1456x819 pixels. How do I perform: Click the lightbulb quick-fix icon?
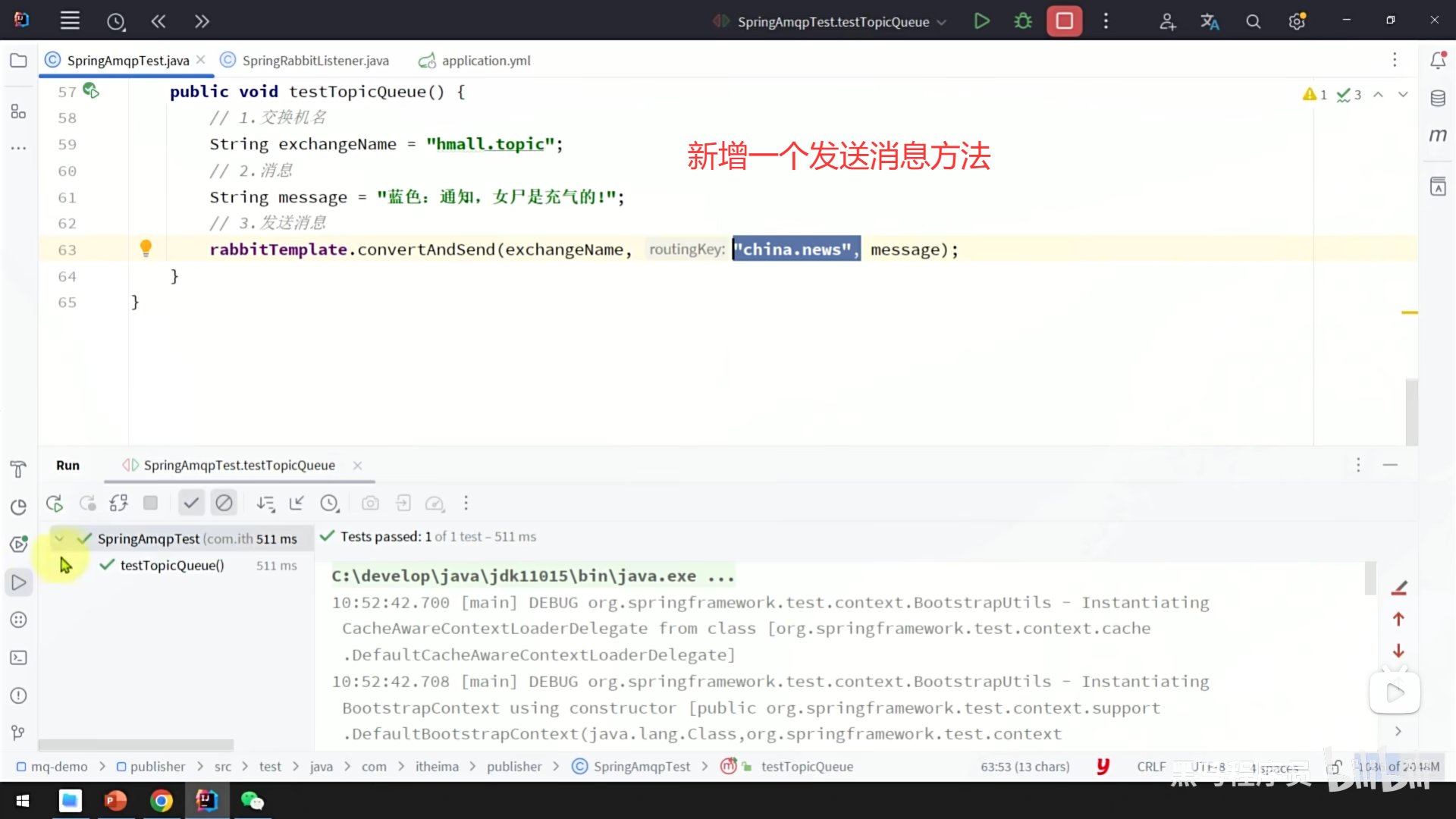[146, 248]
